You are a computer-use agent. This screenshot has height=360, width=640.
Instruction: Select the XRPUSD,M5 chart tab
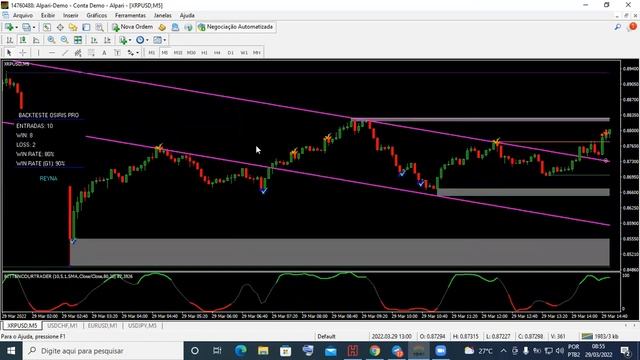22,326
